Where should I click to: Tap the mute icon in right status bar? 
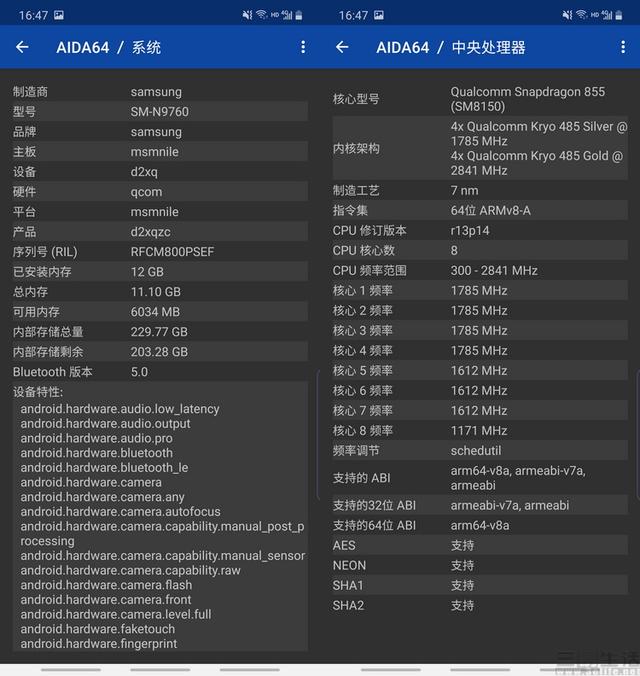567,16
